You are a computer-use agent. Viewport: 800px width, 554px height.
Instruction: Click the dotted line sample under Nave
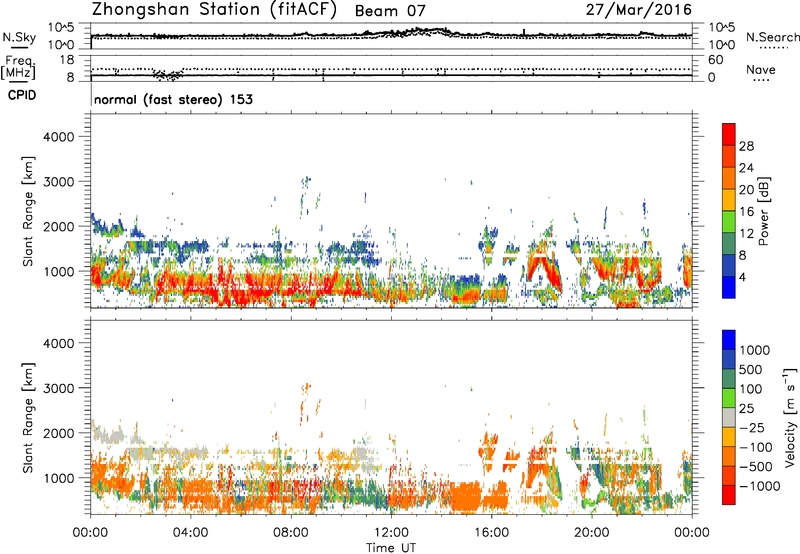tap(762, 81)
